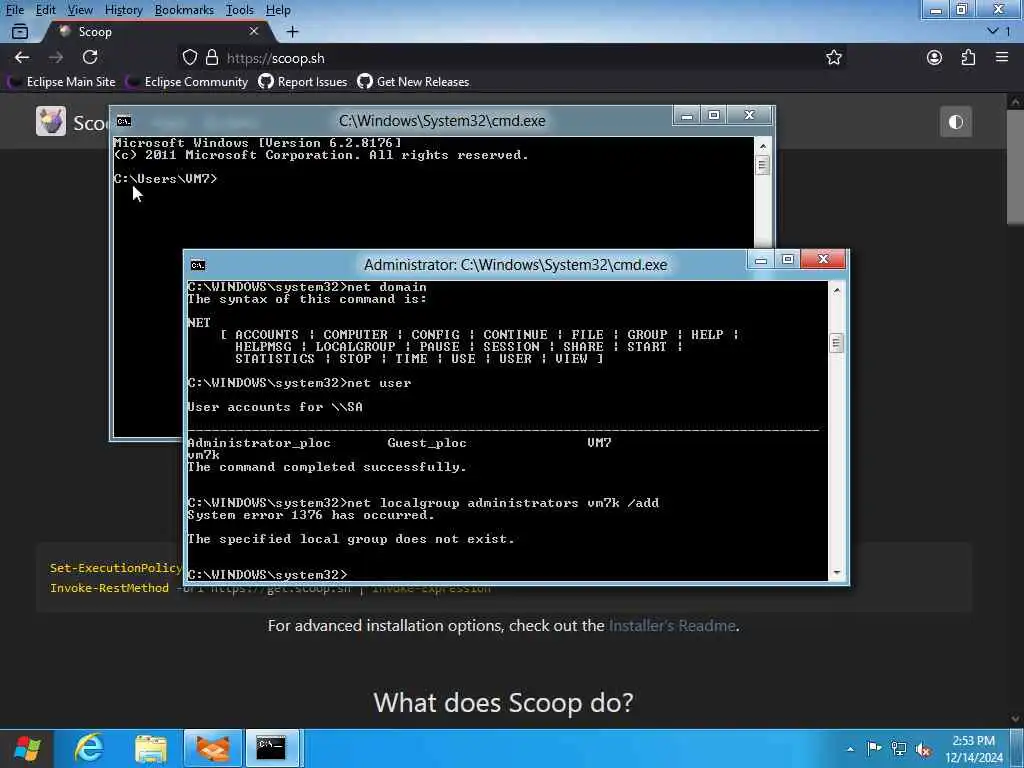Image resolution: width=1024 pixels, height=768 pixels.
Task: Open the Installer's Readme link
Action: tap(672, 626)
